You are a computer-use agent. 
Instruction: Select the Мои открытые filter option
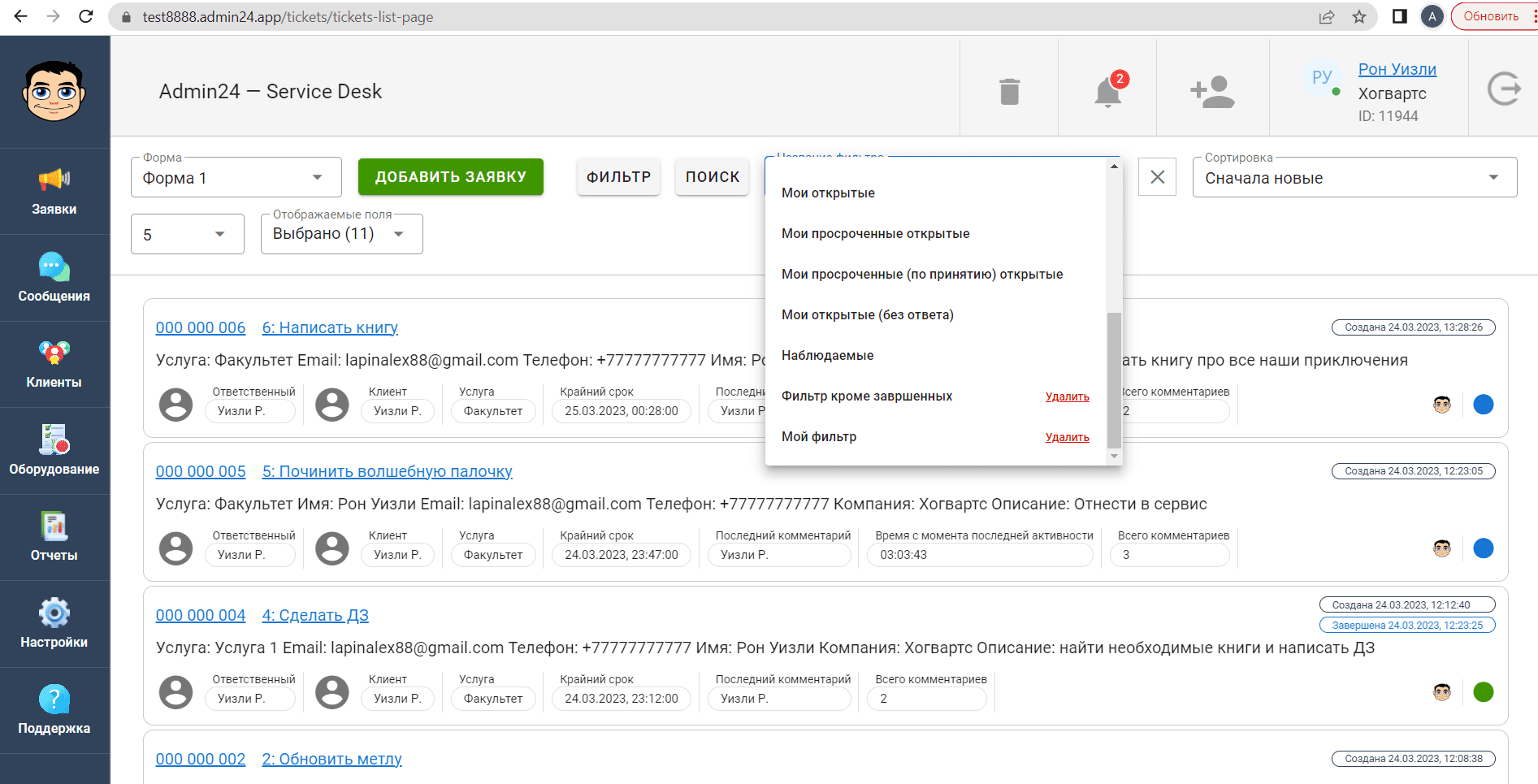828,193
